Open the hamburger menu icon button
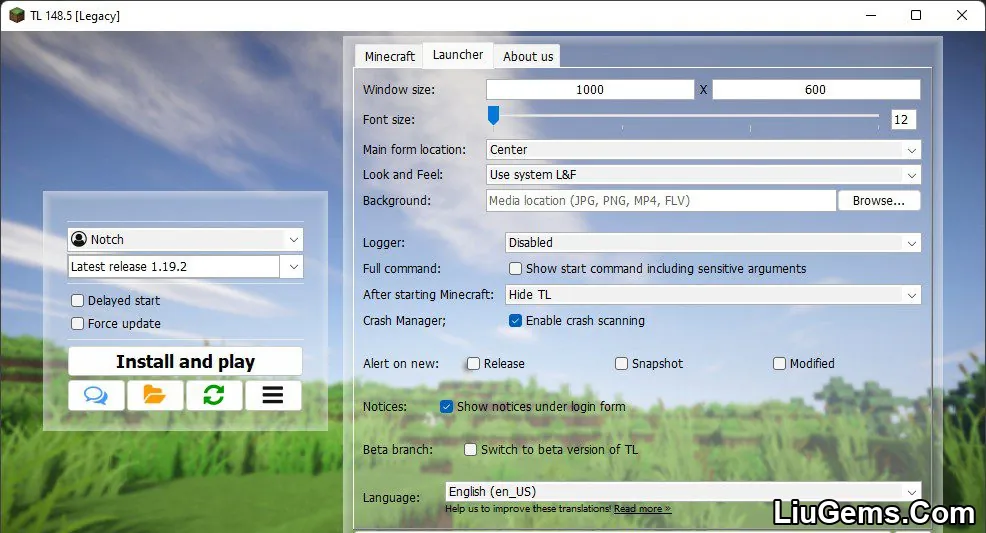 [273, 395]
